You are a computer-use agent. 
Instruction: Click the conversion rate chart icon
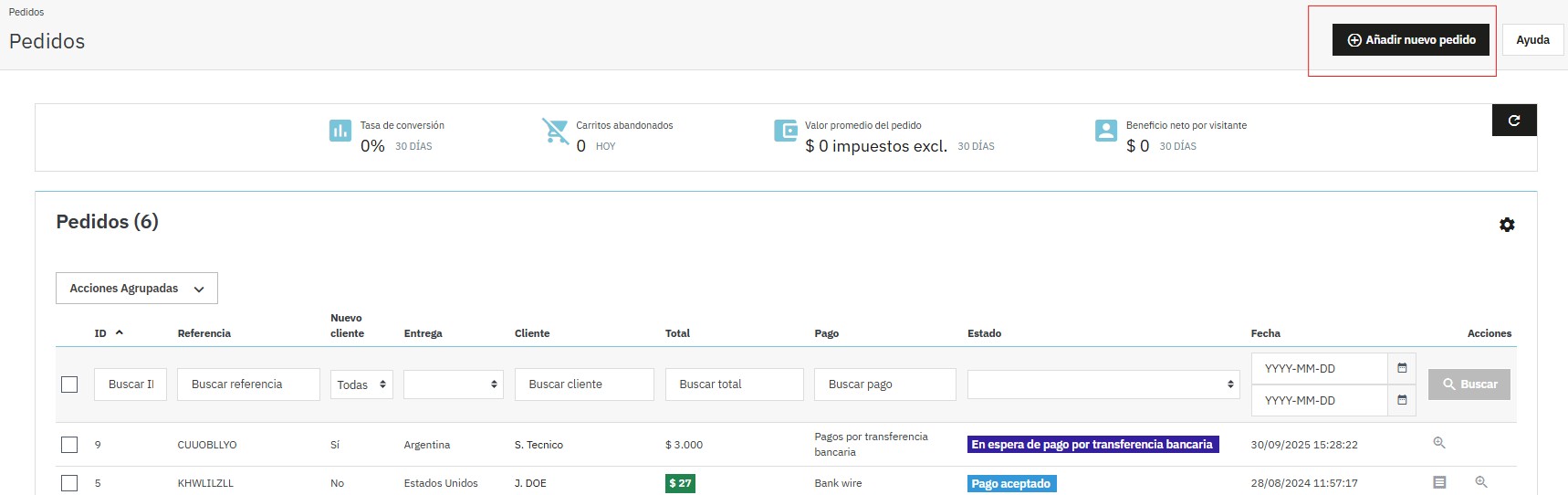[340, 131]
